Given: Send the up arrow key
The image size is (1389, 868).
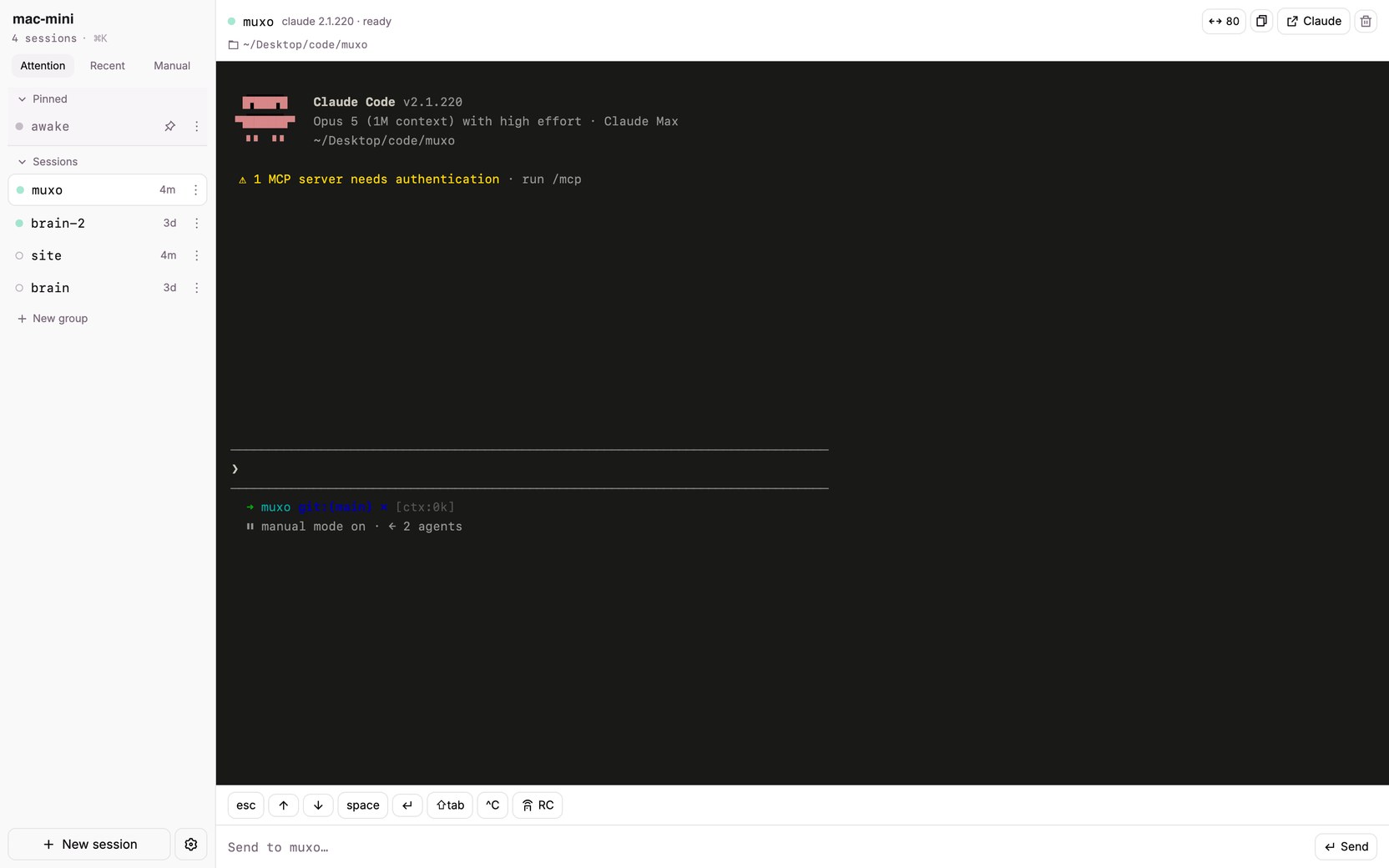Looking at the screenshot, I should tap(284, 805).
